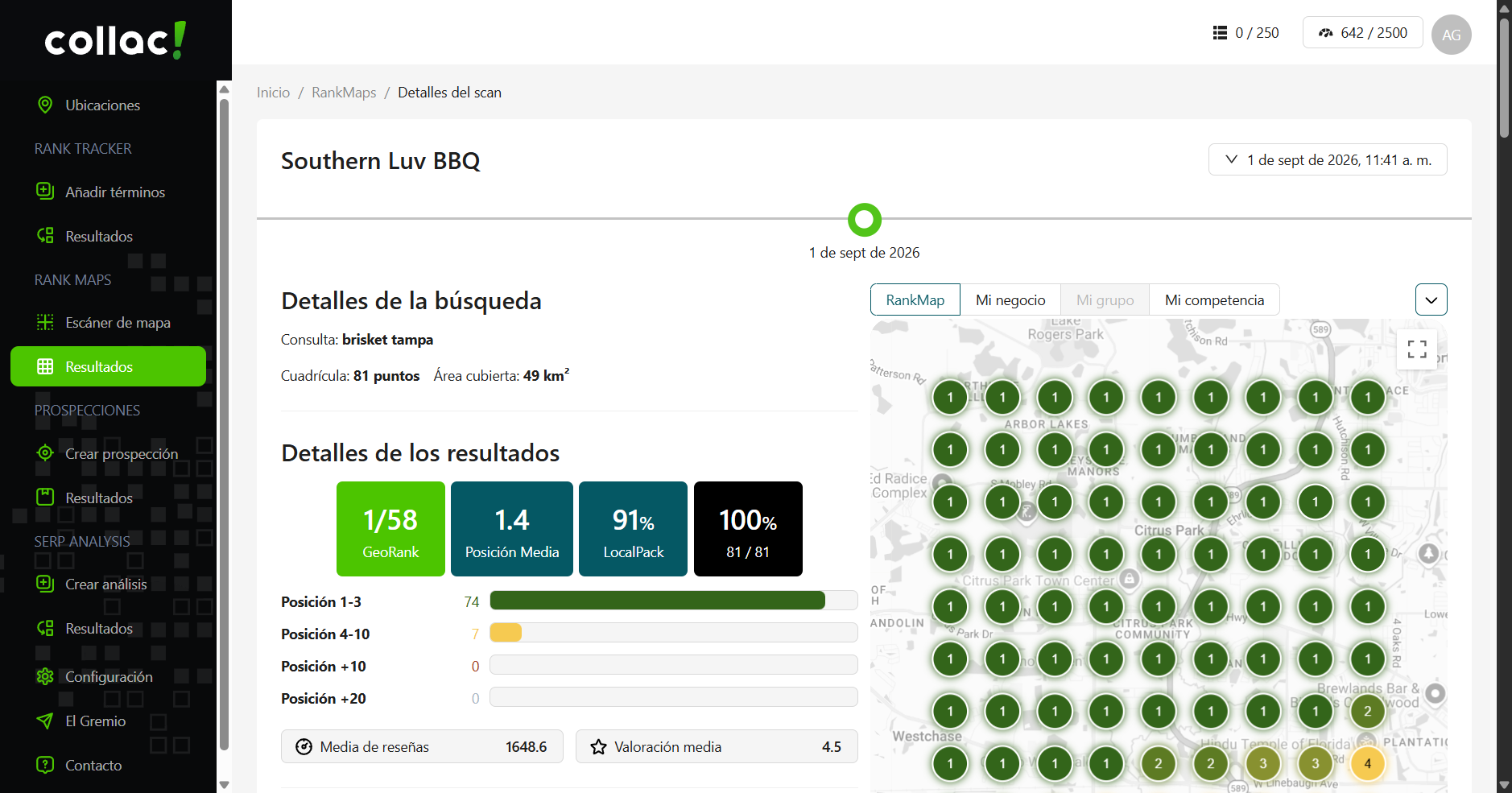Click the Posición Media 1.4 card

[x=512, y=529]
